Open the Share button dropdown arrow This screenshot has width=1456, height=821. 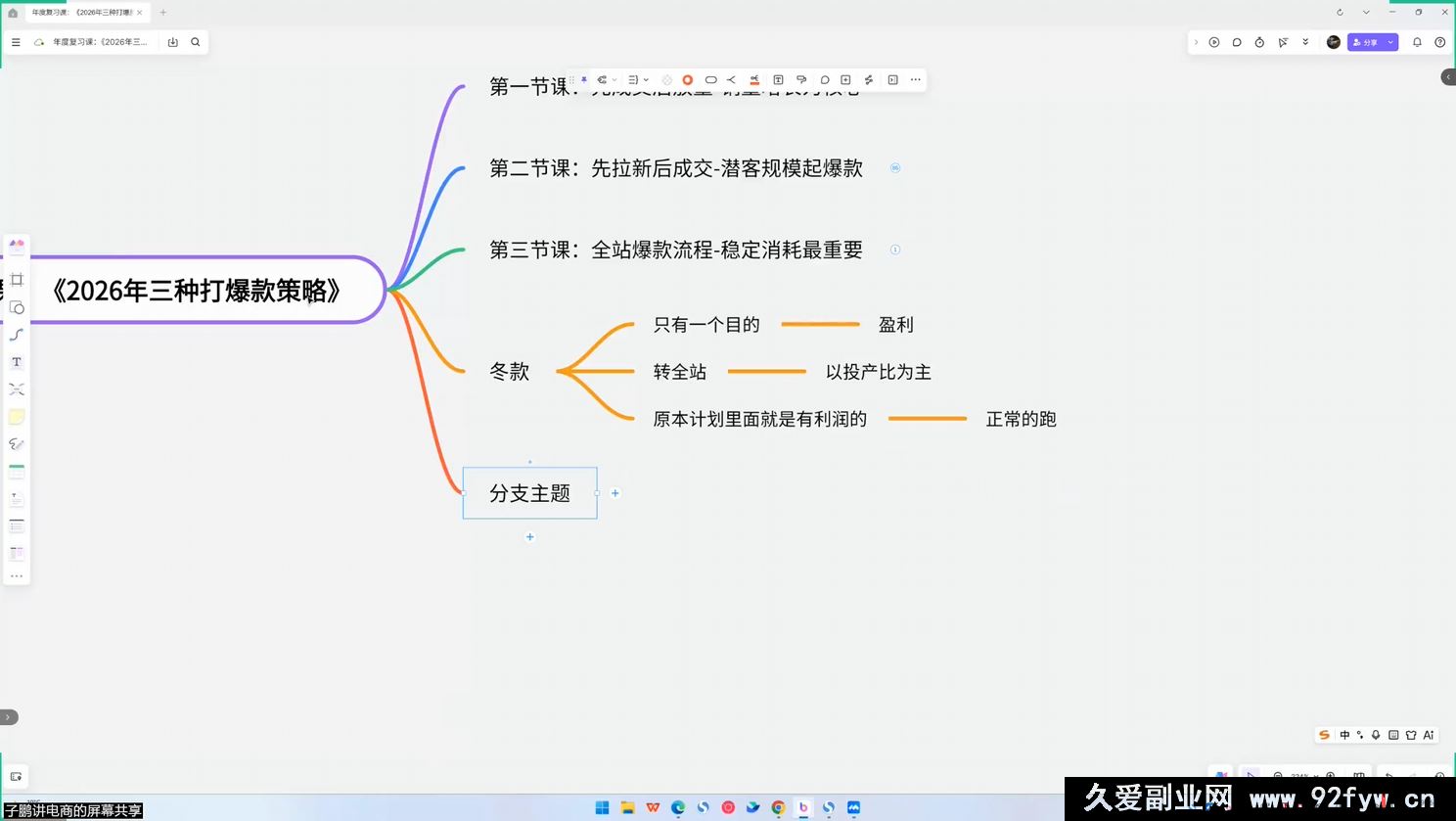click(1389, 42)
